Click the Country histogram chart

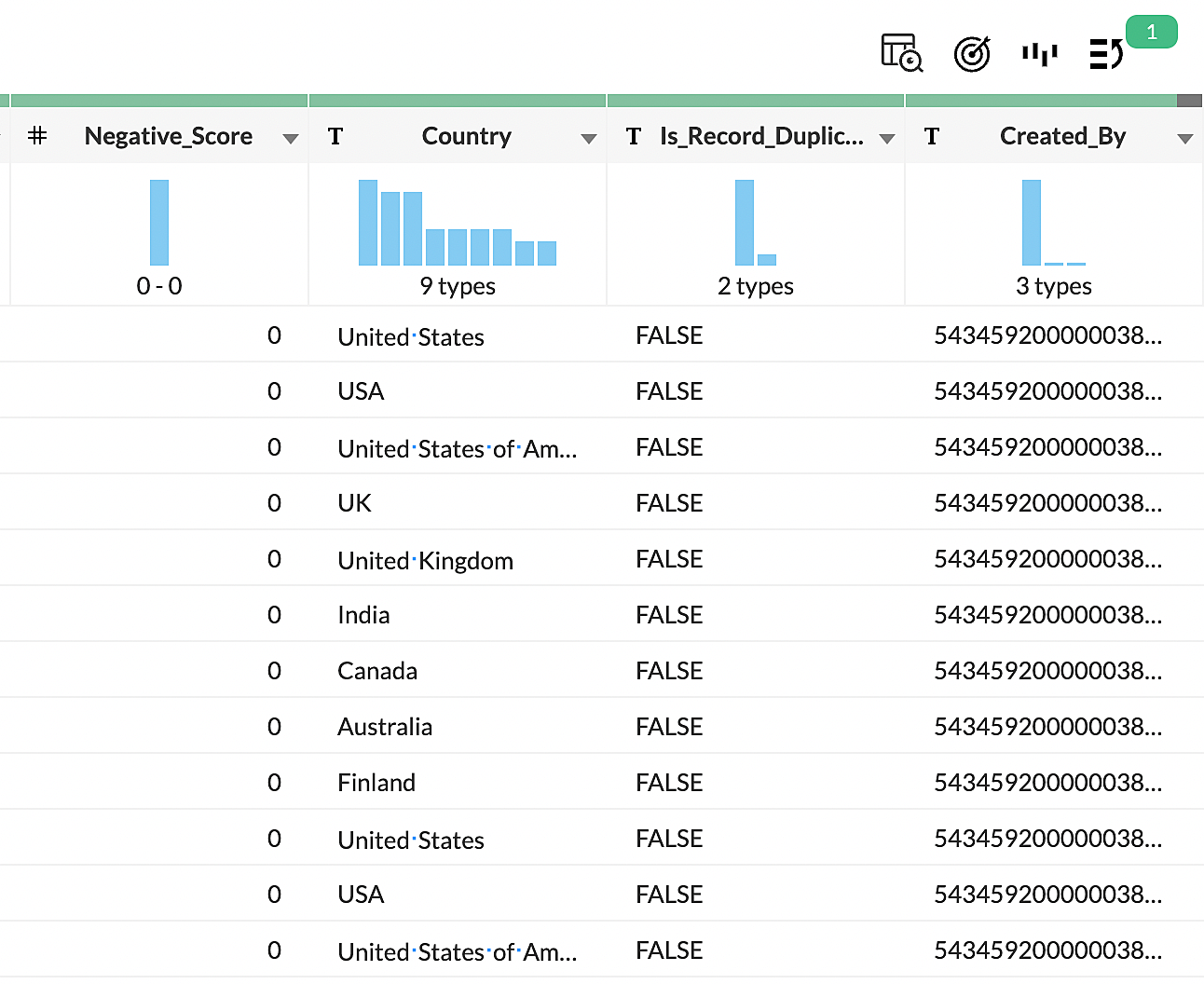pyautogui.click(x=457, y=223)
